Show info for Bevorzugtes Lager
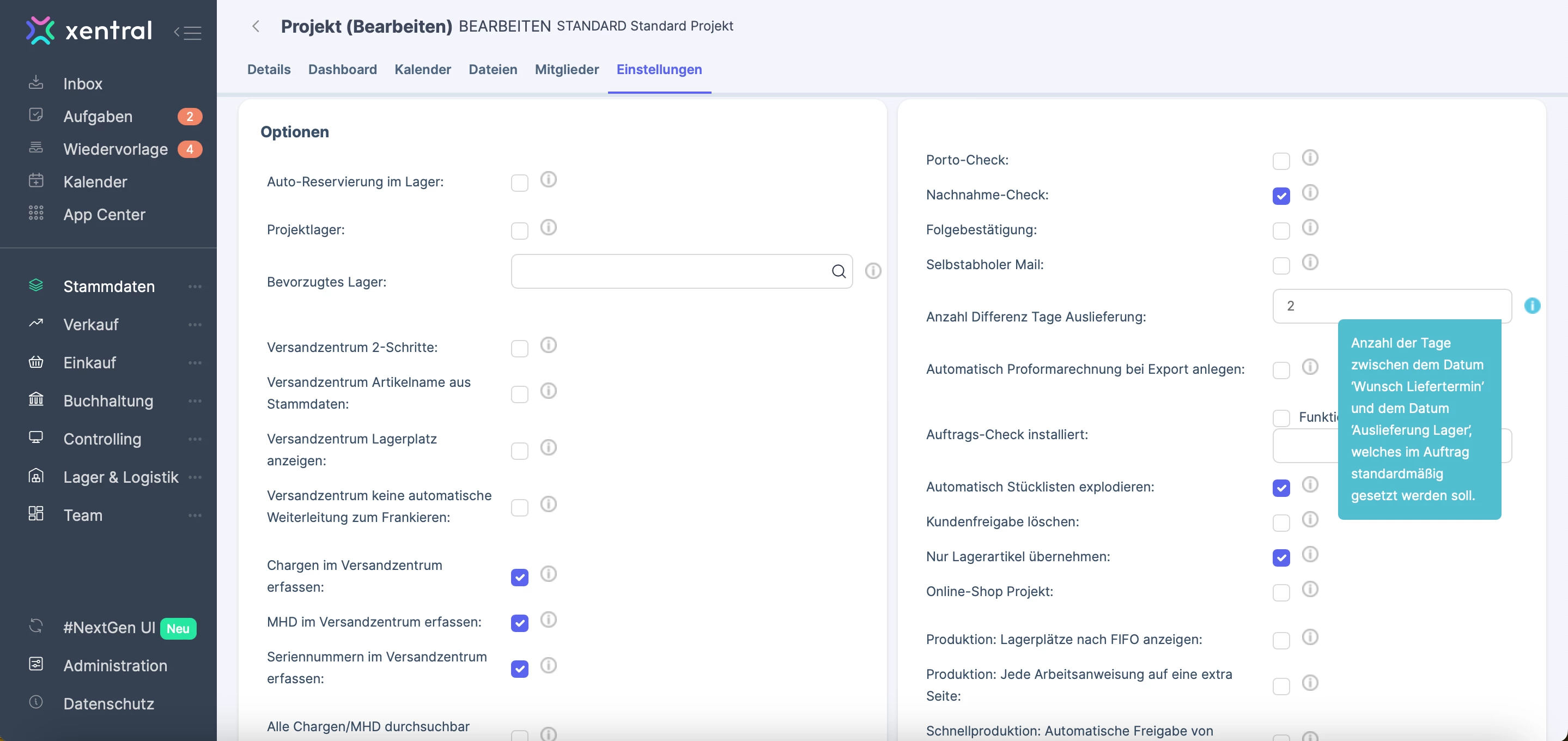The height and width of the screenshot is (741, 1568). pos(873,271)
